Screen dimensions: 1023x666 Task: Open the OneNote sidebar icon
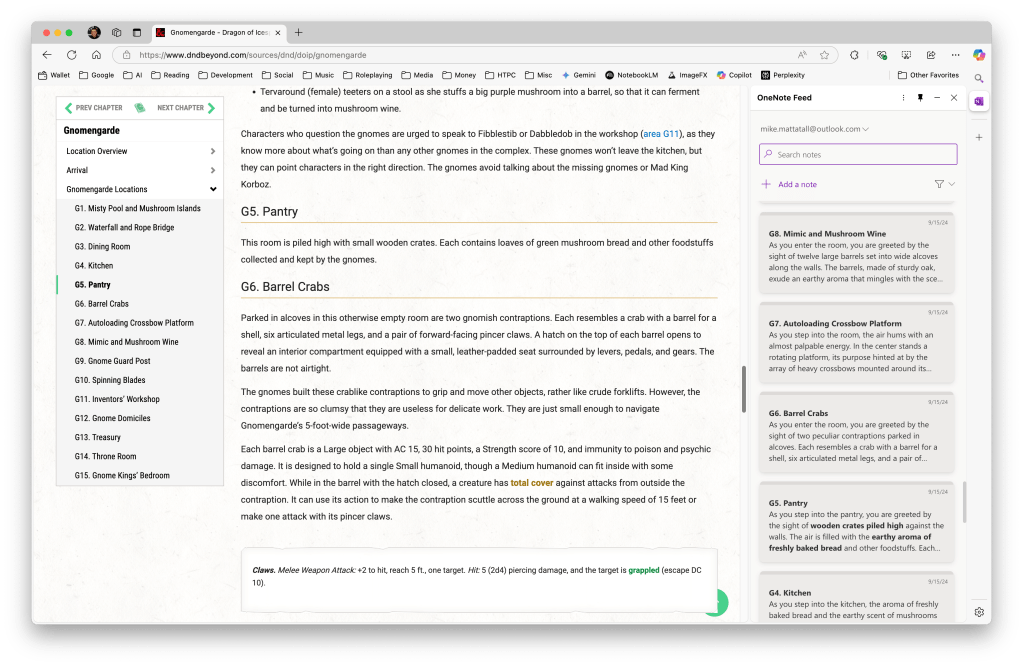coord(979,101)
